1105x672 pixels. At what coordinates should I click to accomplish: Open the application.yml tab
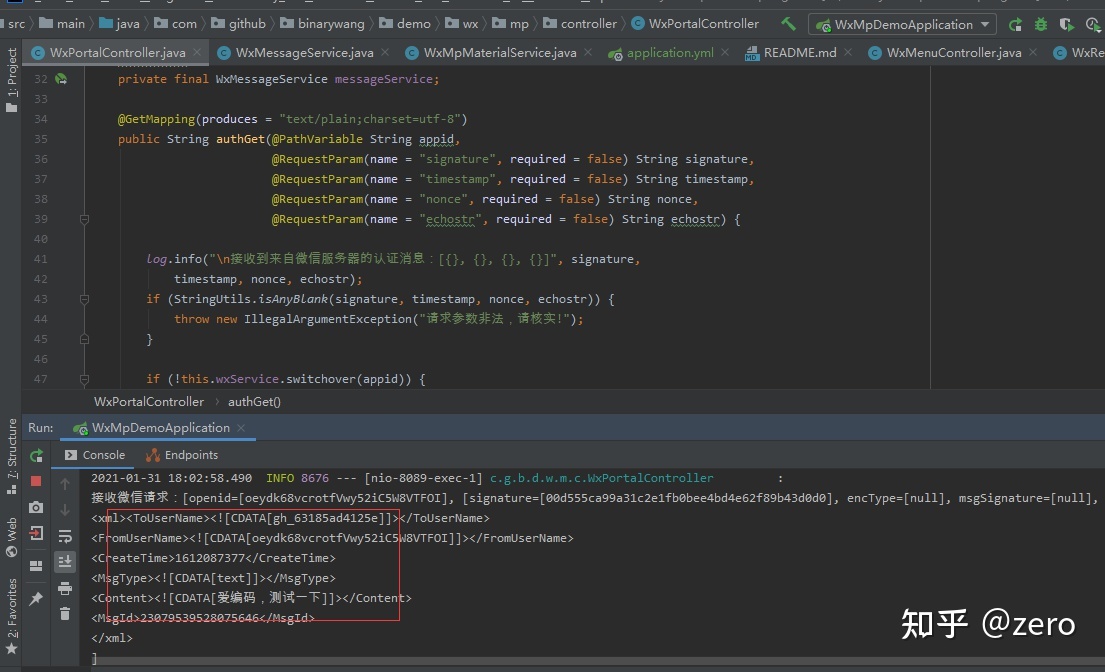click(669, 53)
